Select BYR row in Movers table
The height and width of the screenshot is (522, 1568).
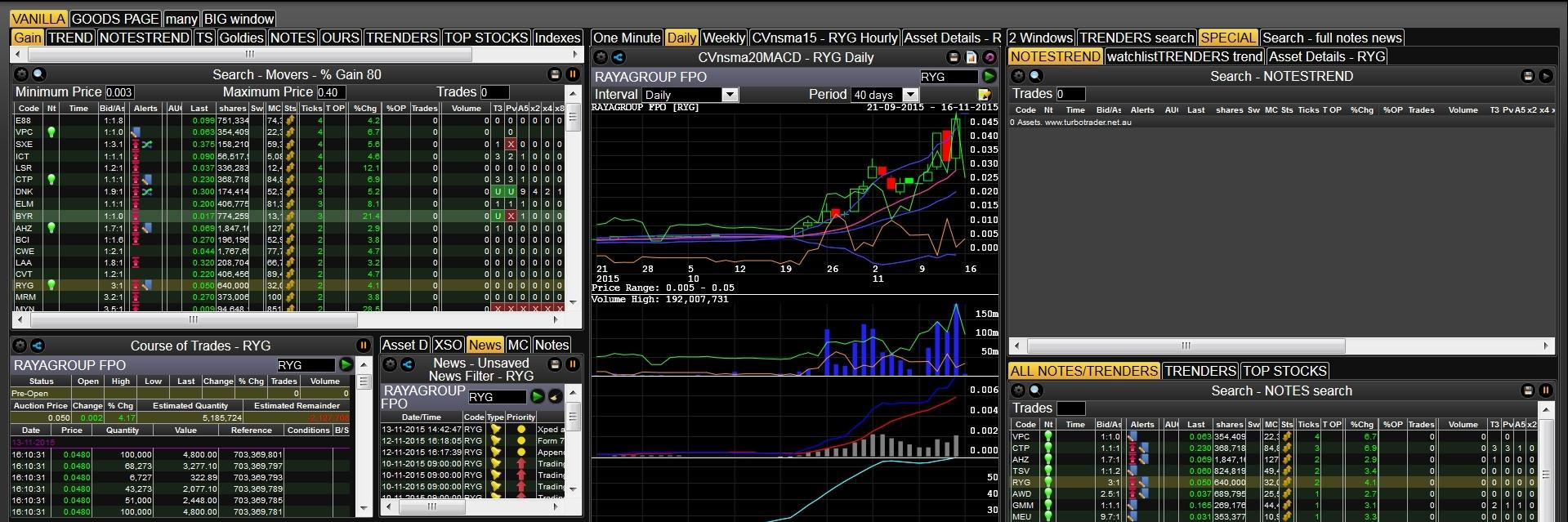point(288,216)
